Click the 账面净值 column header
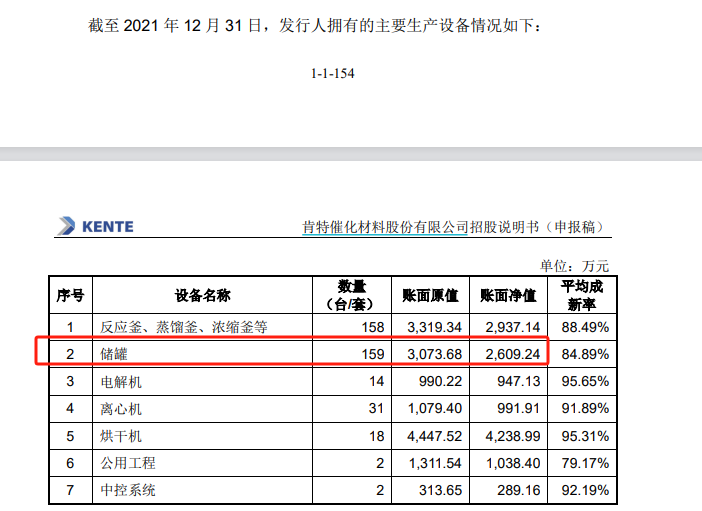This screenshot has height=511, width=702. coord(509,295)
